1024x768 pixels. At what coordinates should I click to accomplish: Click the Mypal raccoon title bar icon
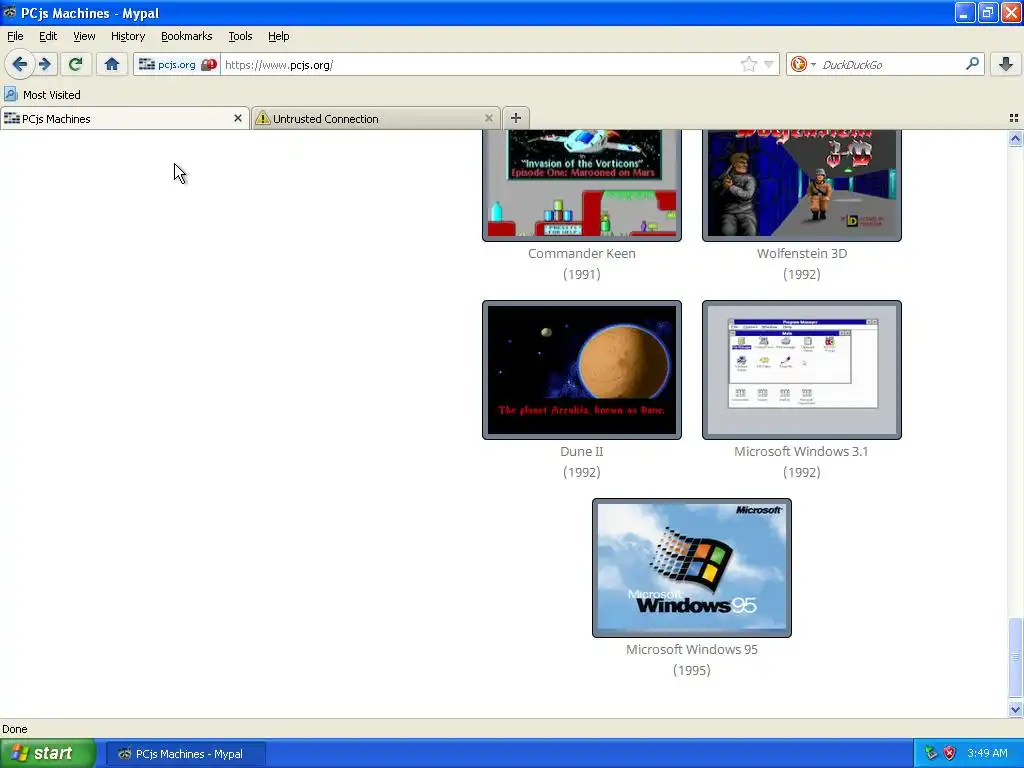point(10,12)
